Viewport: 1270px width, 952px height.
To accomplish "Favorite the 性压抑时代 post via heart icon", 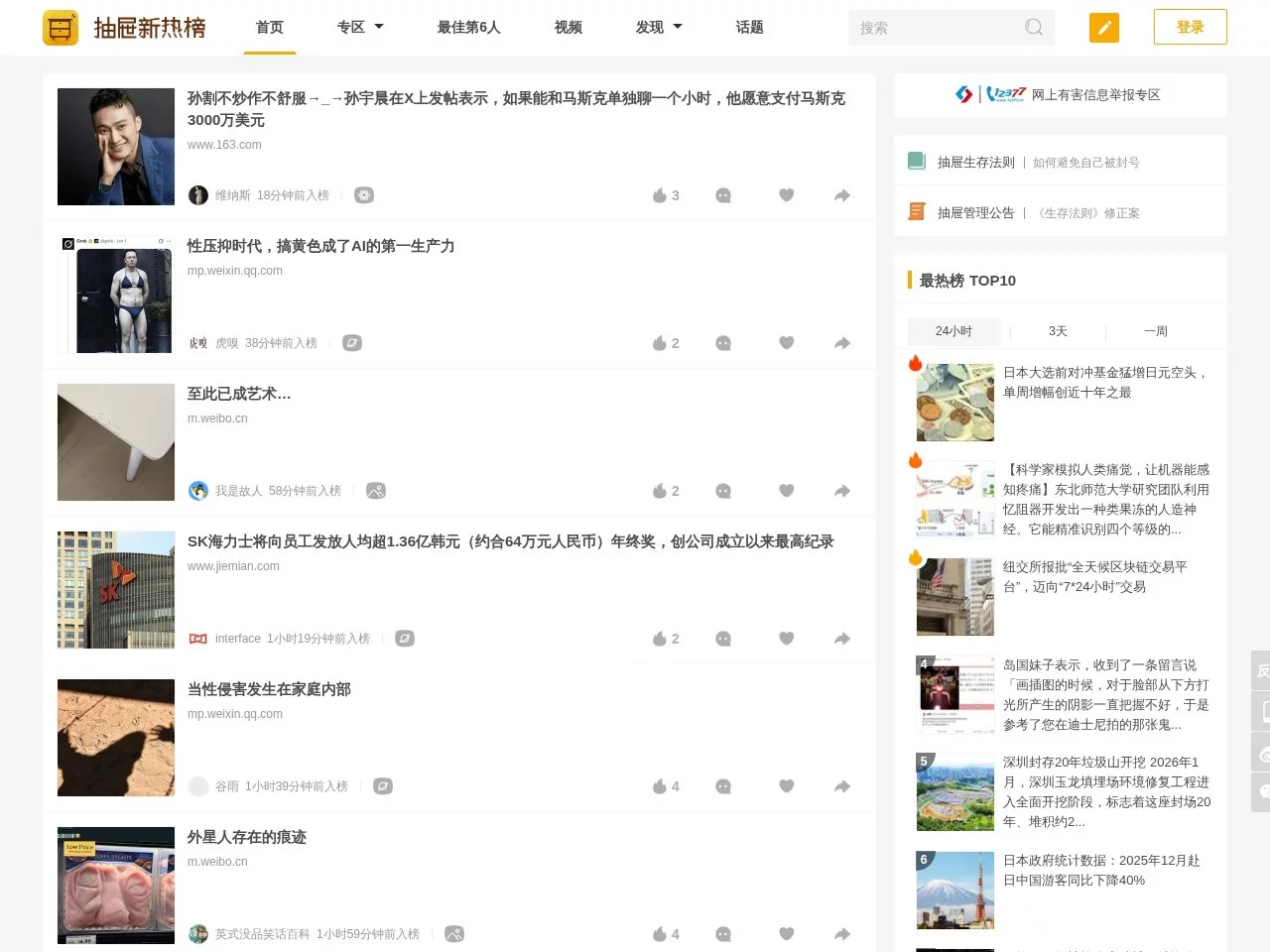I will tap(786, 342).
